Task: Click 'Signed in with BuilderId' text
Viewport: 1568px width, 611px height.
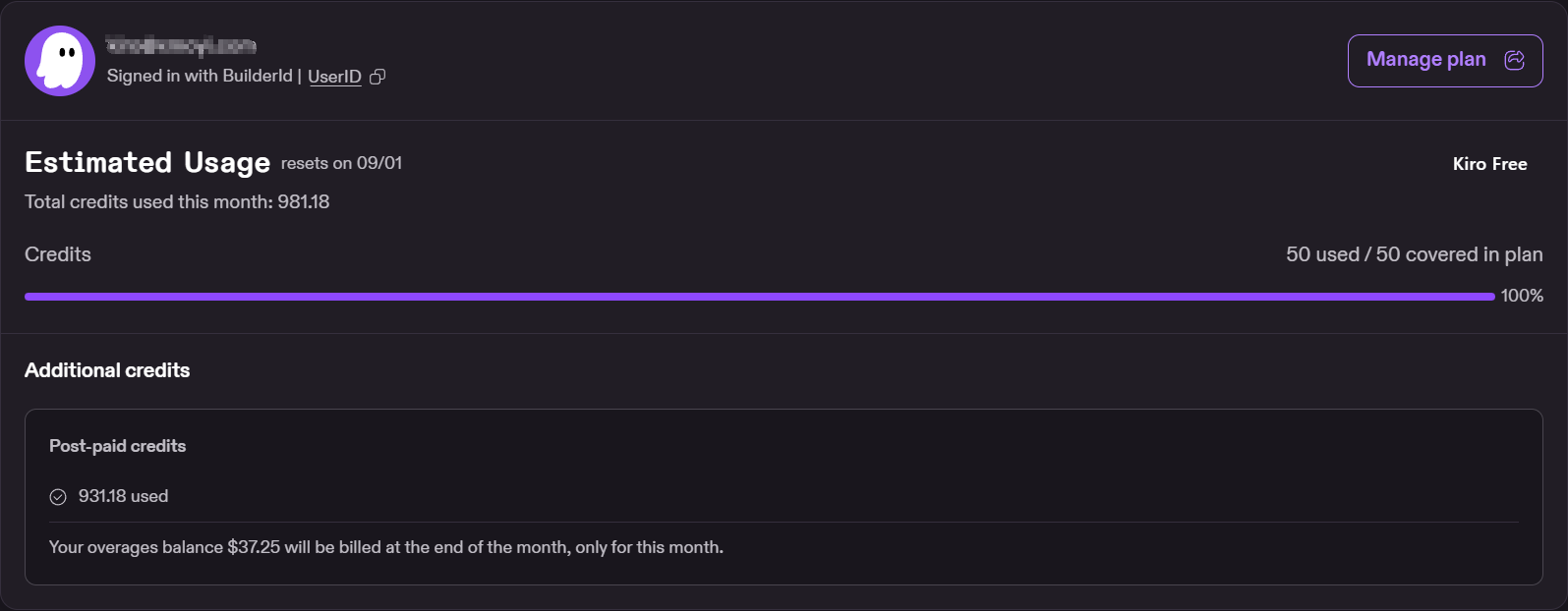Action: coord(200,76)
